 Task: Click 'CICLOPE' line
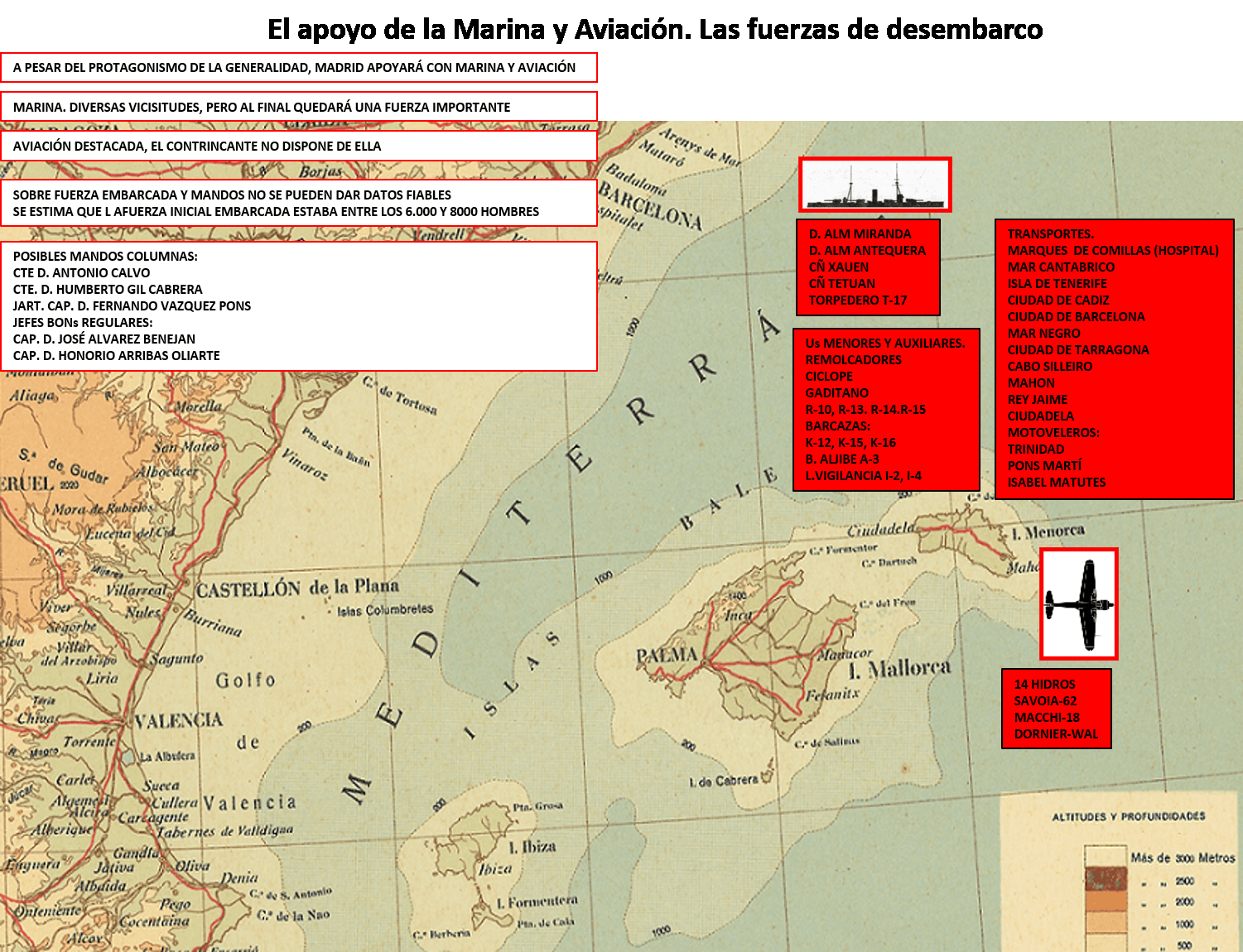coord(829,377)
